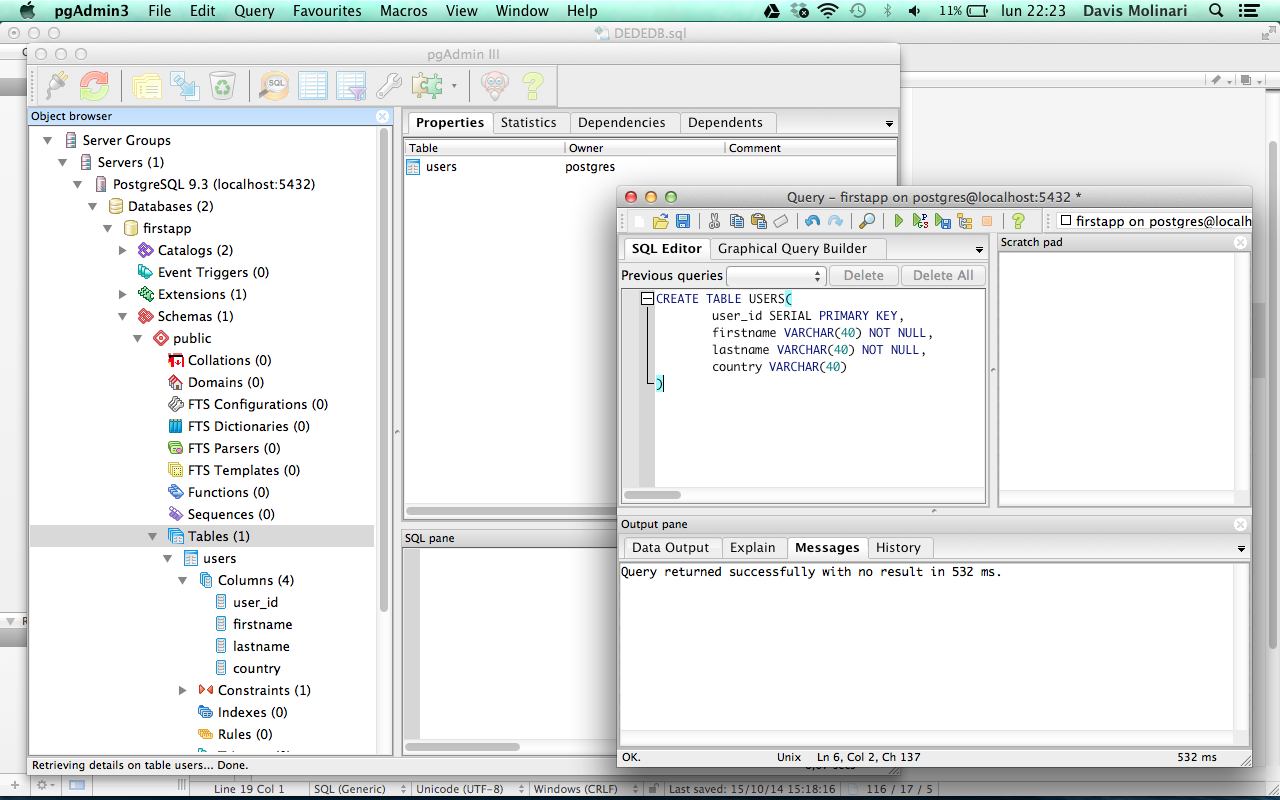Image resolution: width=1280 pixels, height=800 pixels.
Task: Switch to Graphical Query Builder tab
Action: (792, 249)
